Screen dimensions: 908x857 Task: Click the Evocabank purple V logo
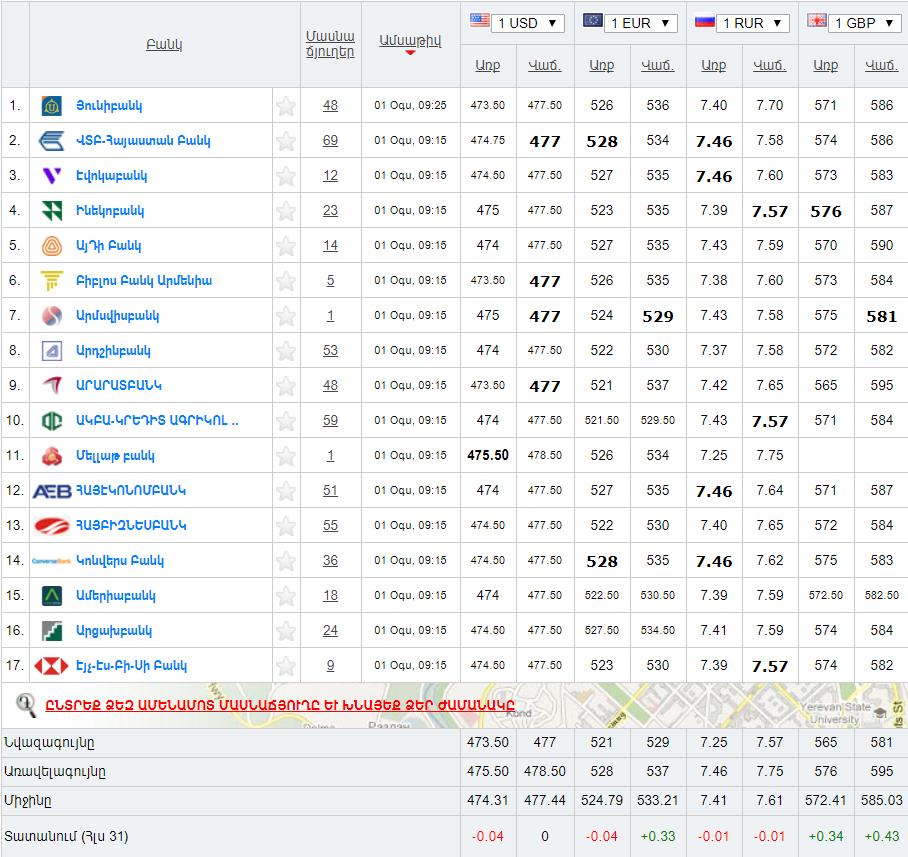tap(51, 176)
